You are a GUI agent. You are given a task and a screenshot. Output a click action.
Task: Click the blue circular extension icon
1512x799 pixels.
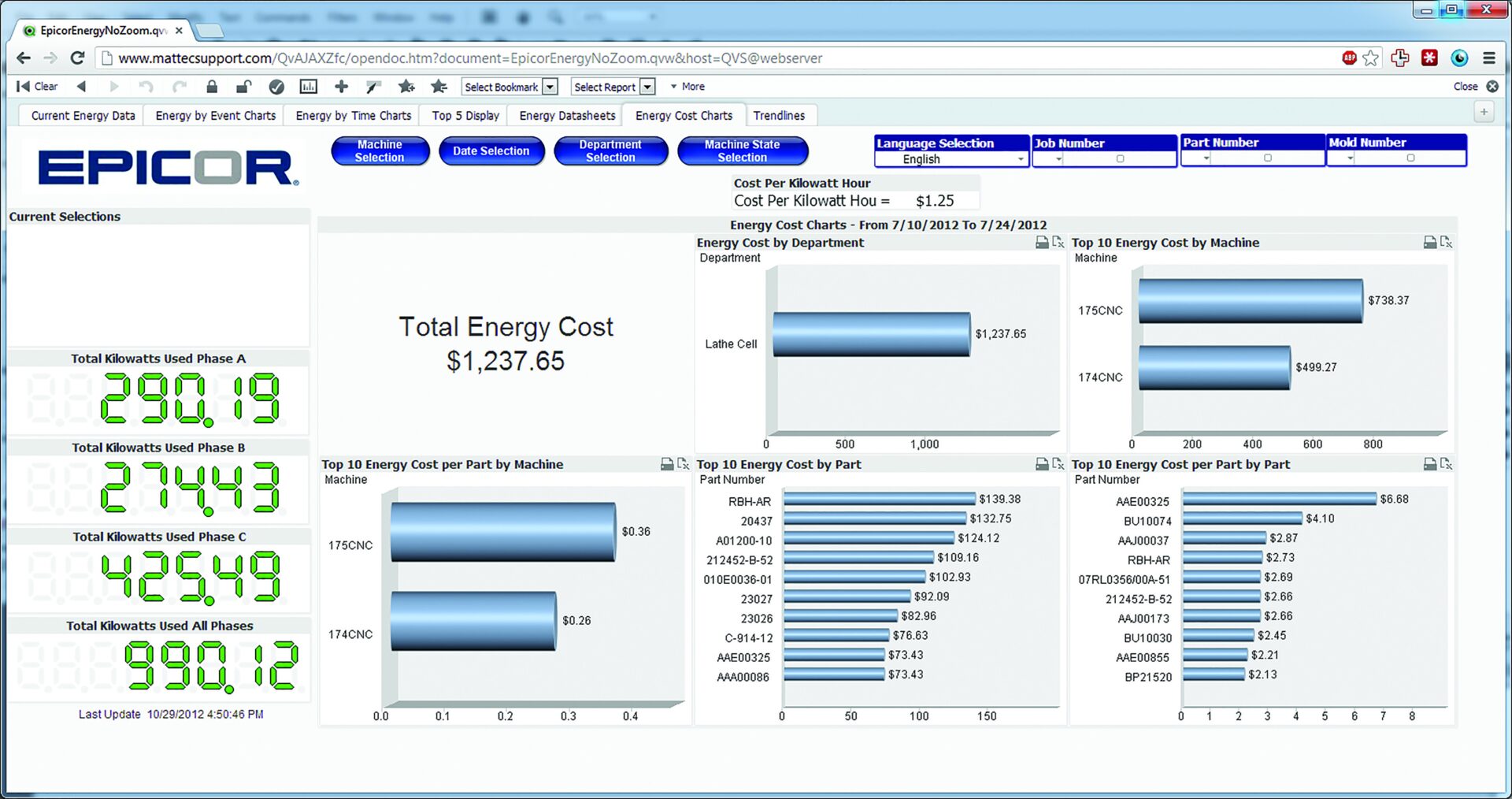[1459, 58]
